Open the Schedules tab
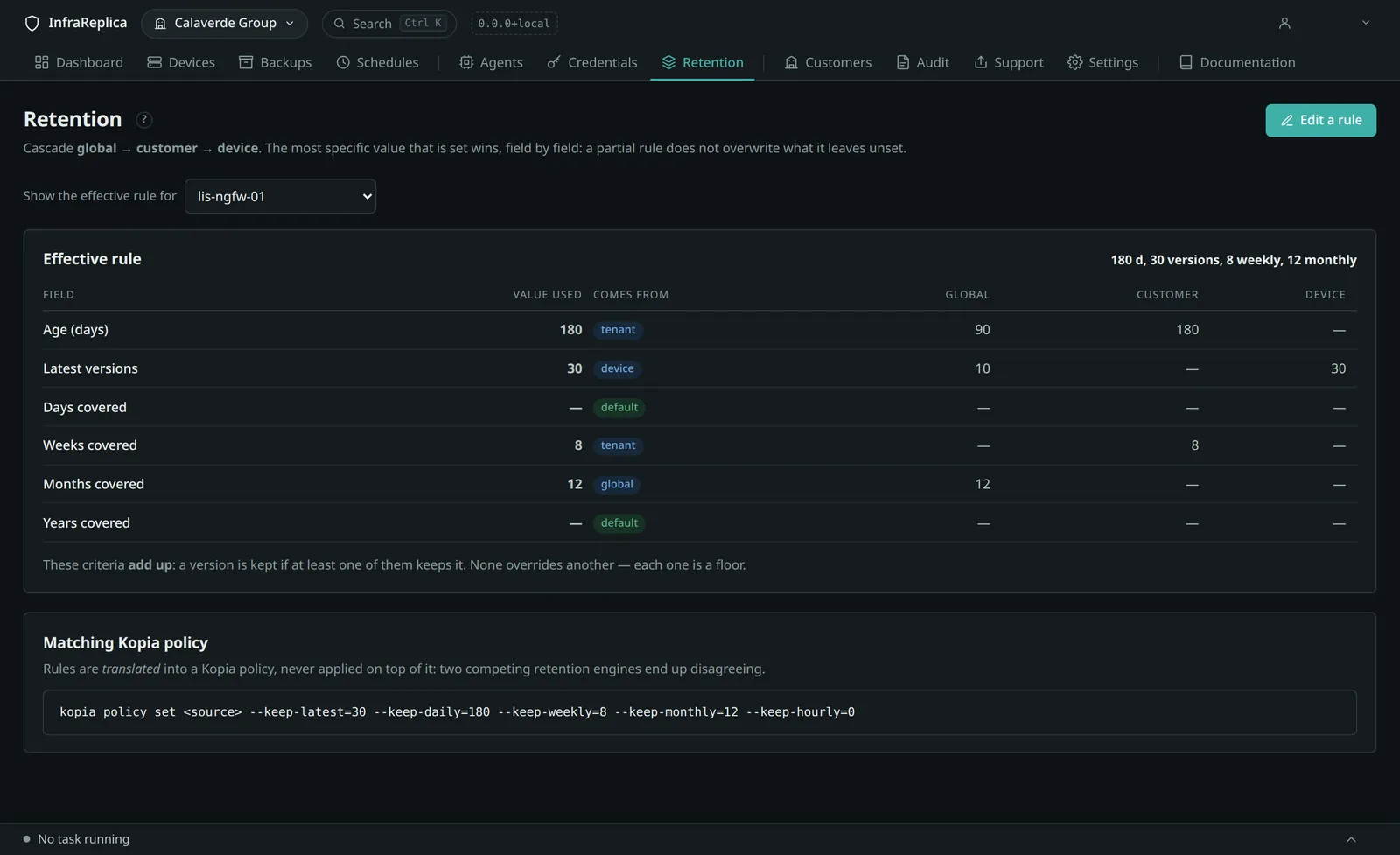1400x855 pixels. tap(377, 62)
